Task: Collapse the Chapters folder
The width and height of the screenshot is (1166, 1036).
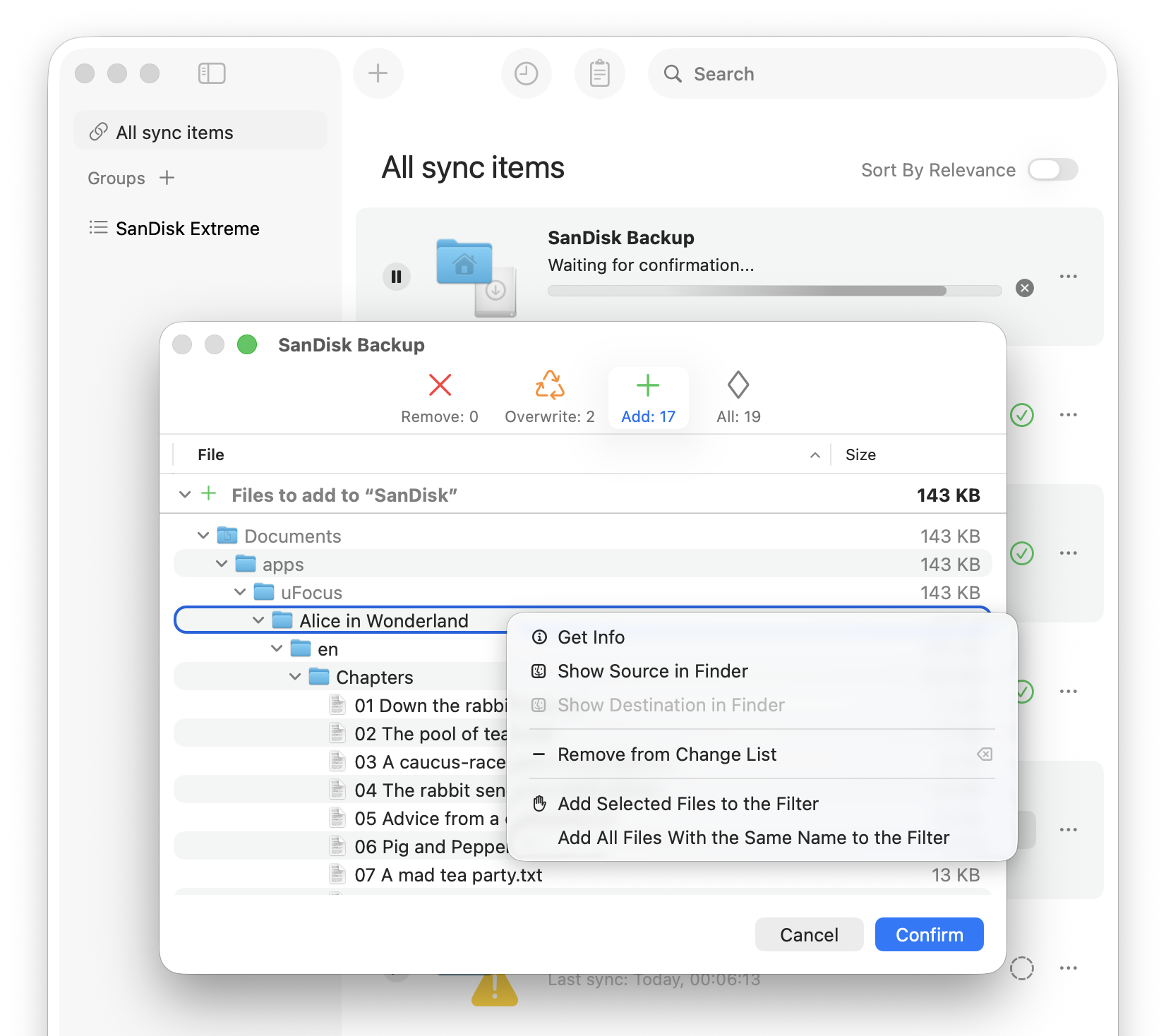Action: (295, 677)
